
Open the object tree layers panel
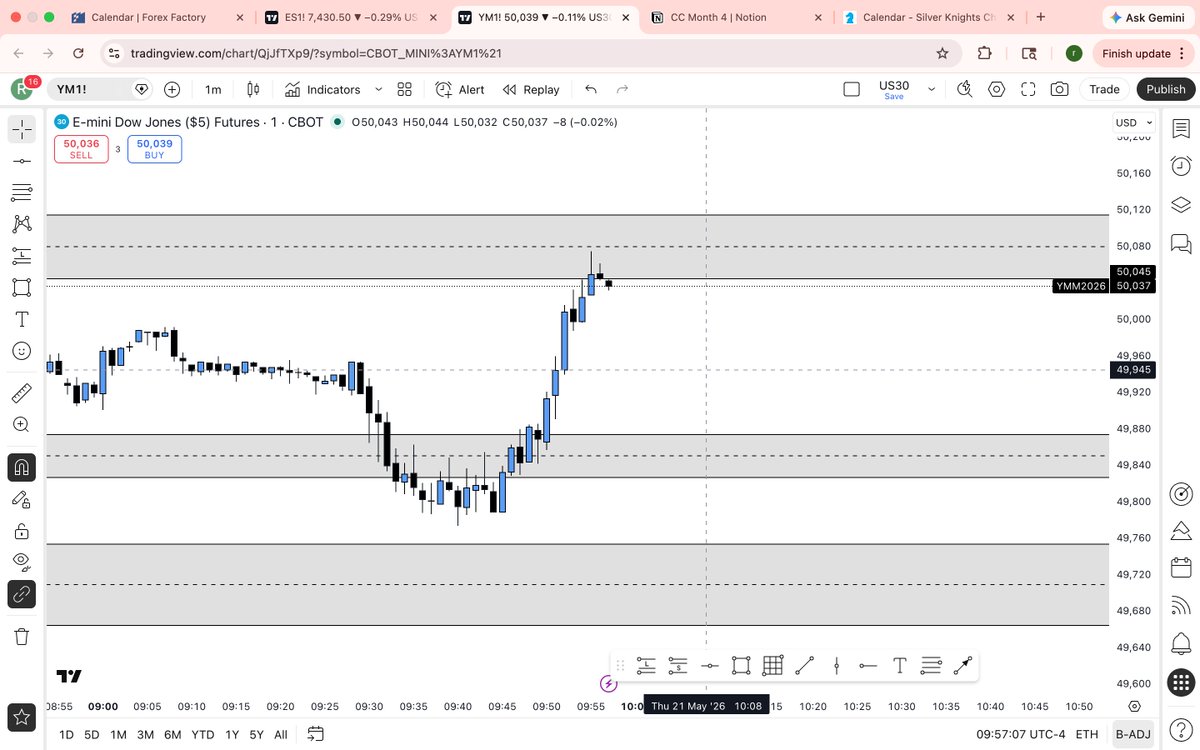pyautogui.click(x=1180, y=204)
